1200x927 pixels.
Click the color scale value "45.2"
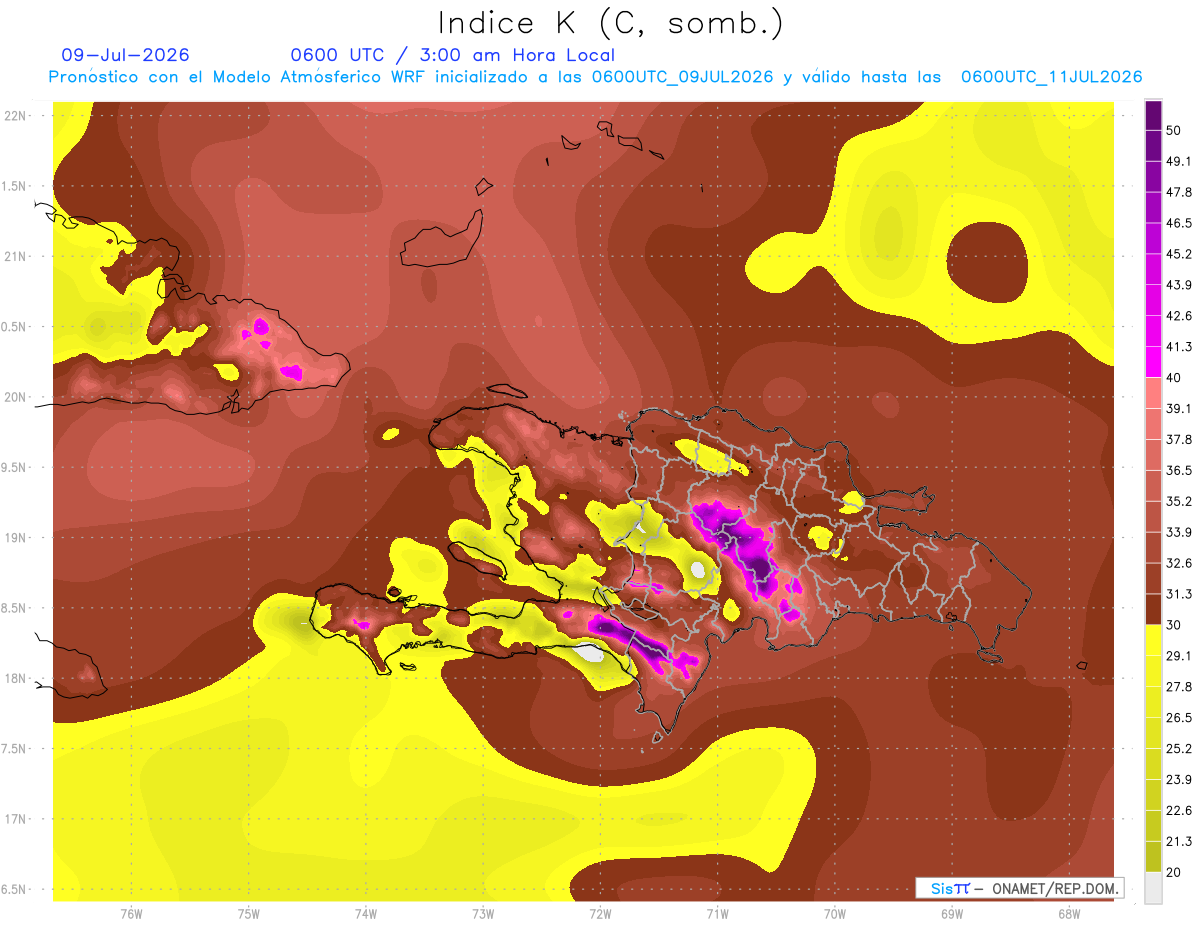pos(1179,255)
